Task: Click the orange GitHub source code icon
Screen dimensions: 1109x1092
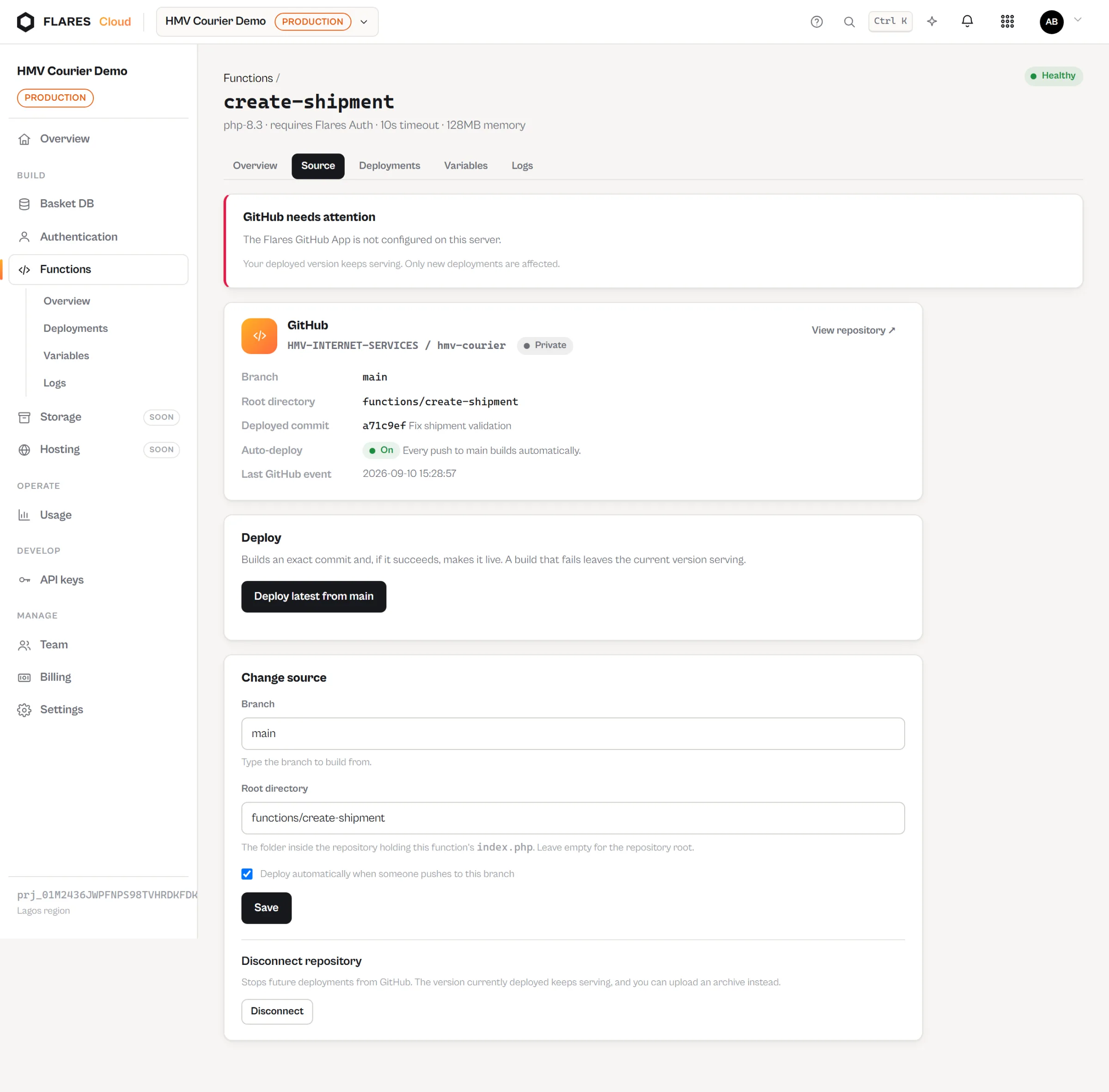Action: (x=259, y=336)
